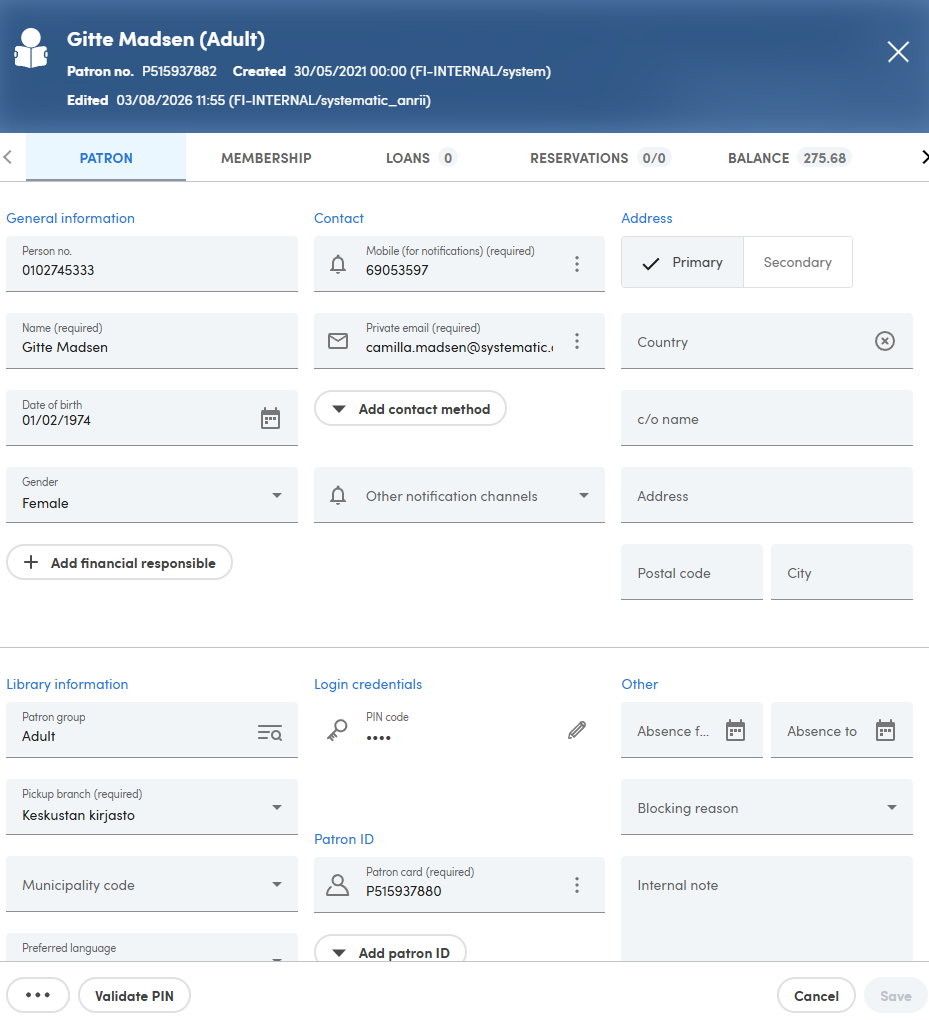Close the patron dialog with X

898,51
